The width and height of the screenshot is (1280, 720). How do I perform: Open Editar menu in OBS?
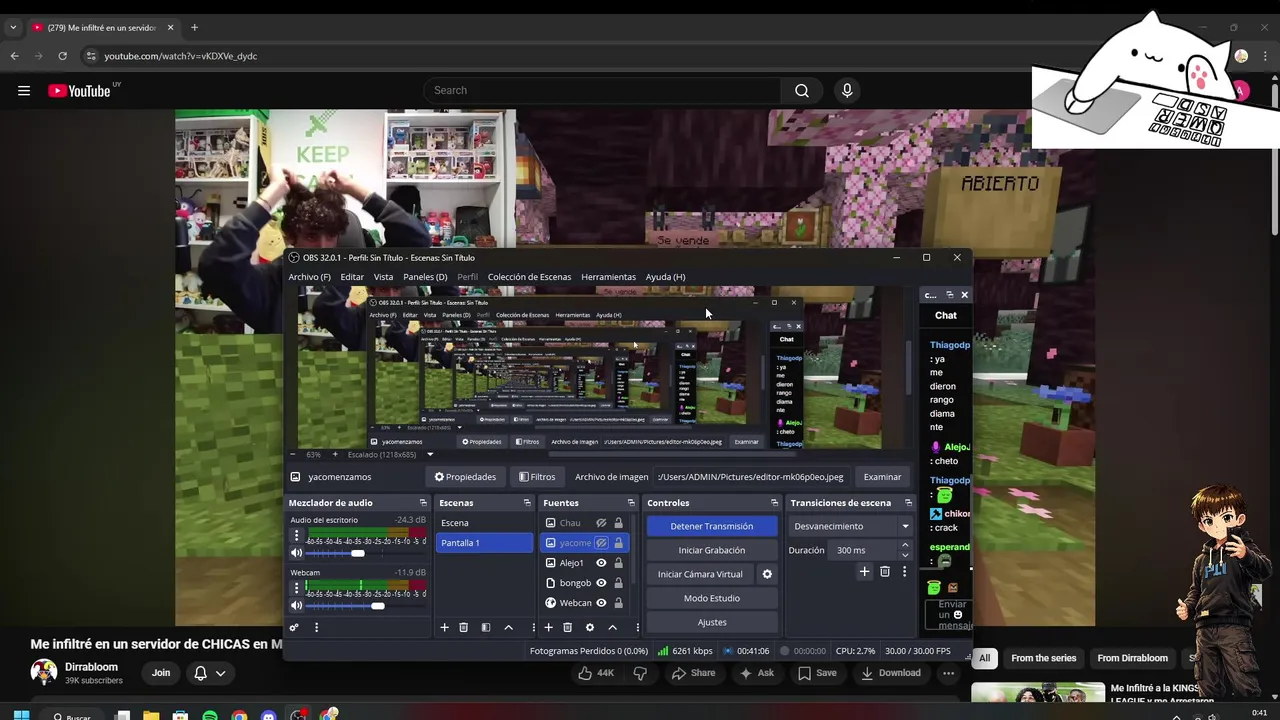pos(352,277)
